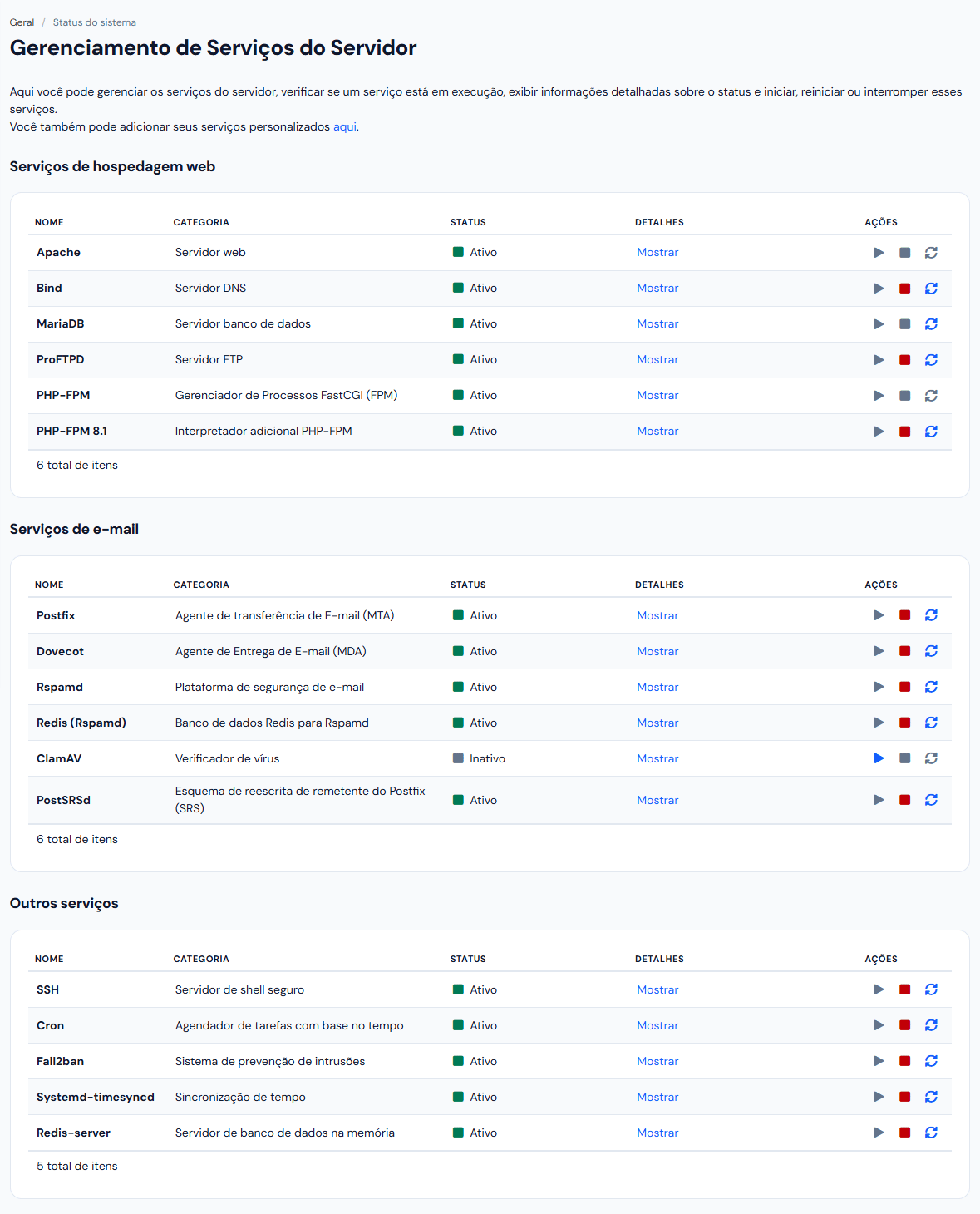Screen dimensions: 980x1214
Task: Restart the Fail2ban service
Action: (x=932, y=1061)
